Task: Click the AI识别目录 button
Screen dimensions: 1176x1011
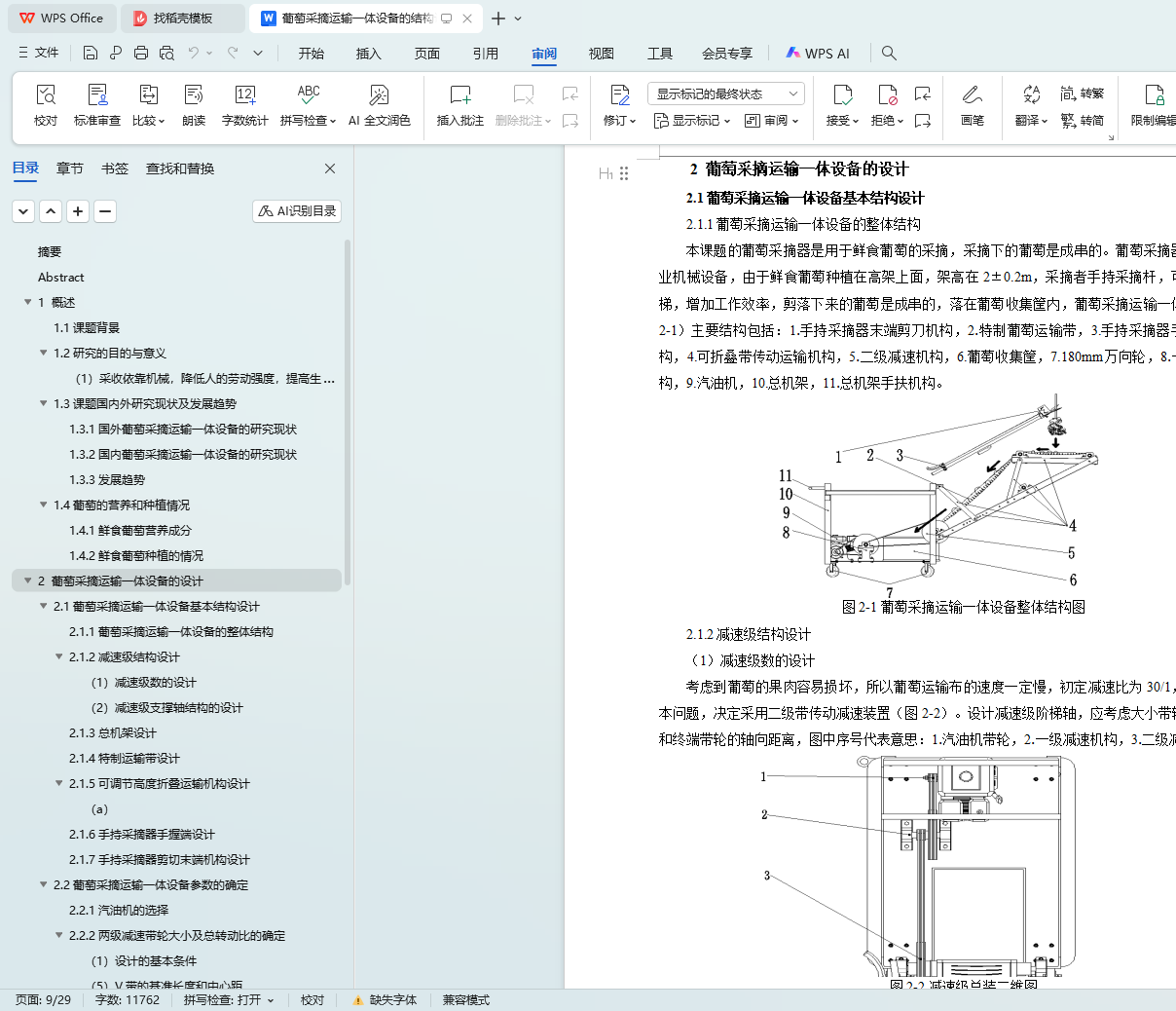Action: point(297,210)
